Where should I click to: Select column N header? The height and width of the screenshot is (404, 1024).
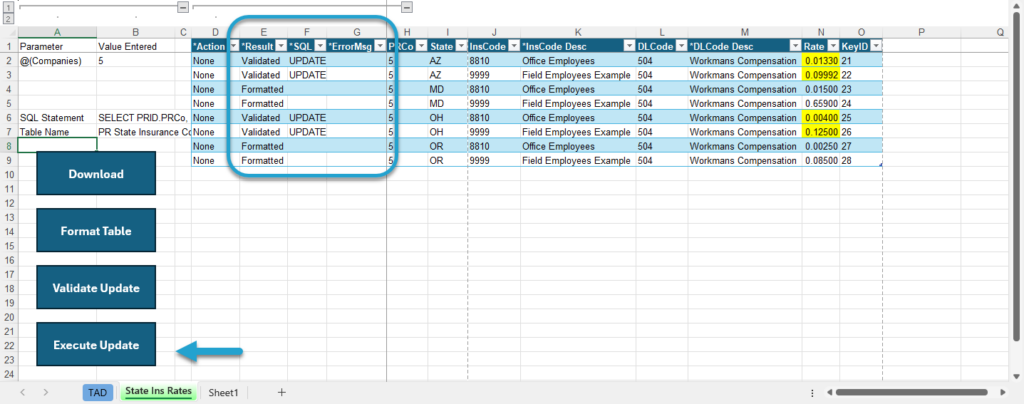point(821,32)
